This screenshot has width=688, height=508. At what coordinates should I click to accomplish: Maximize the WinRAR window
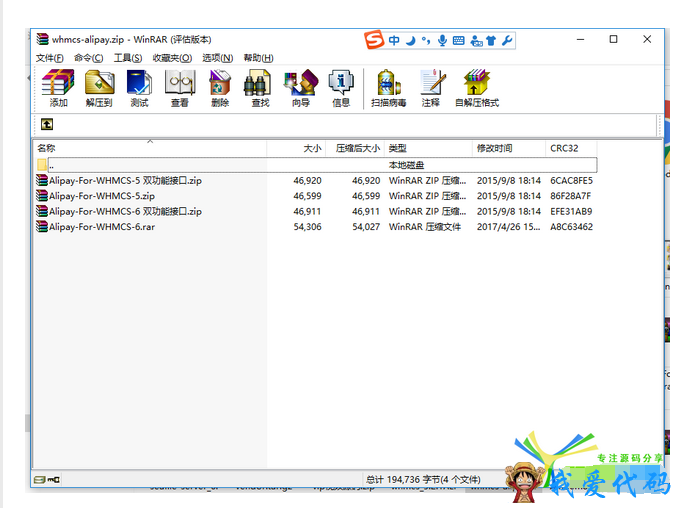pyautogui.click(x=613, y=39)
